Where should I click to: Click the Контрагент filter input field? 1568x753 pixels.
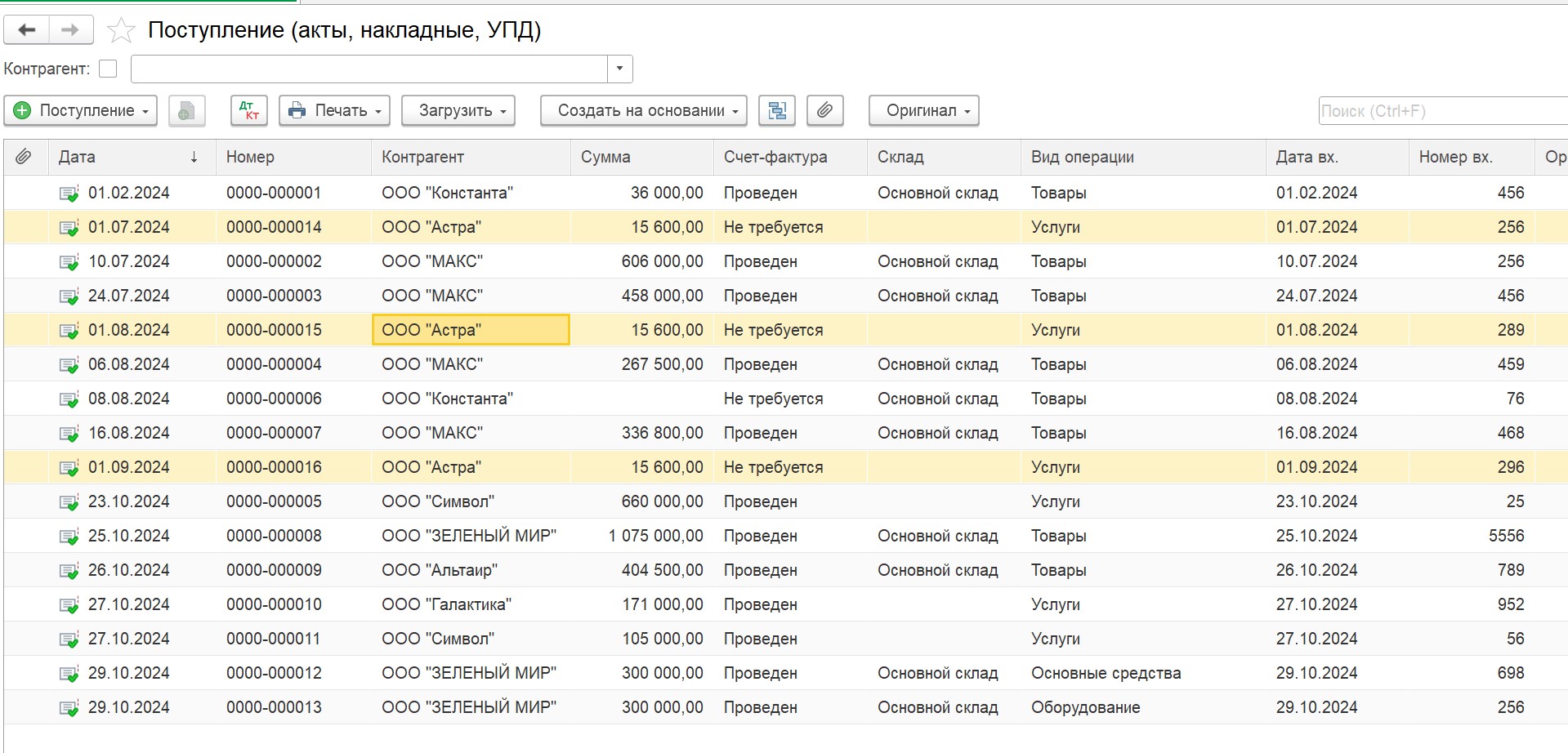(369, 69)
